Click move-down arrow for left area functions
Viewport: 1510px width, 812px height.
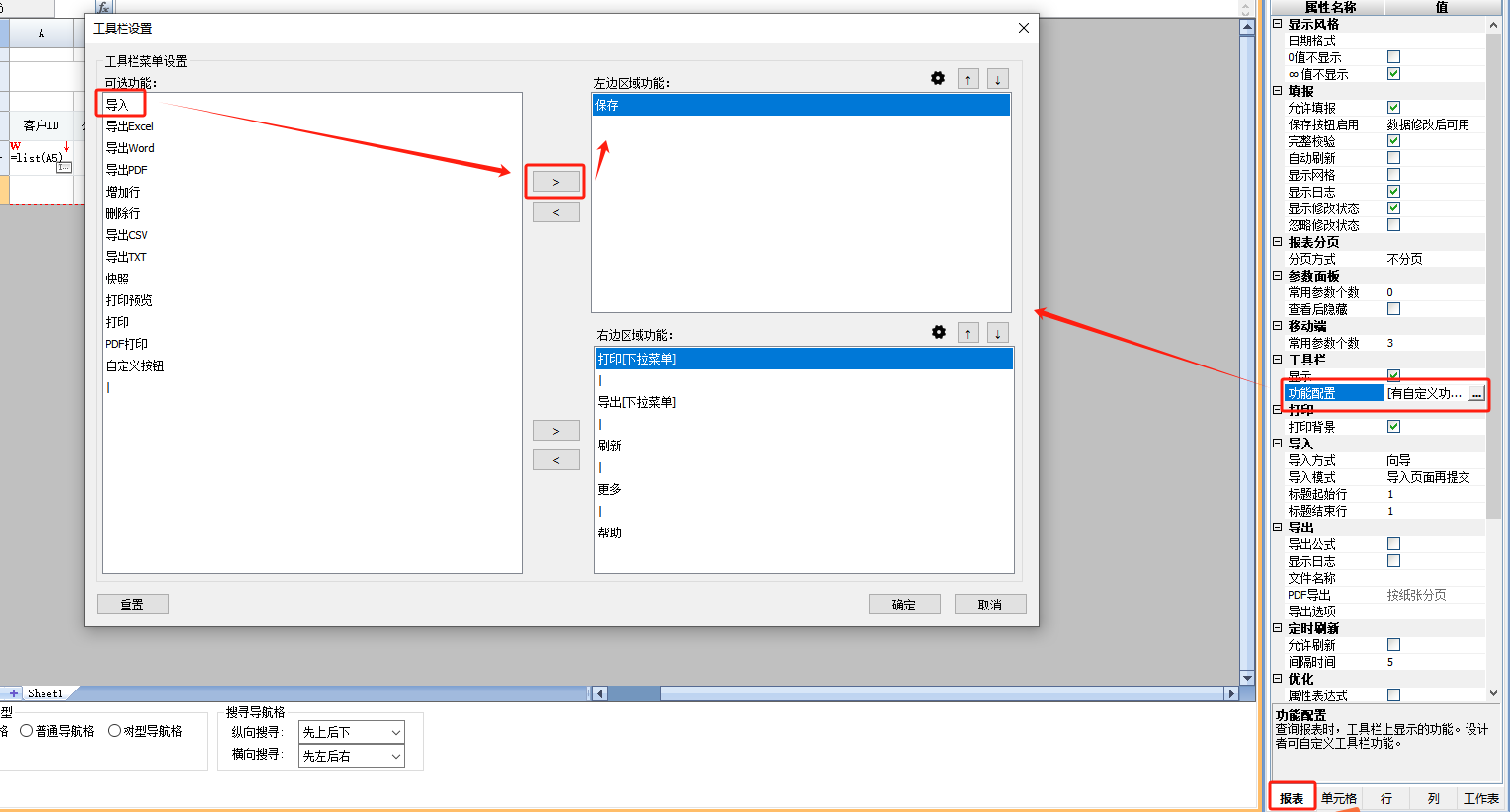click(998, 80)
